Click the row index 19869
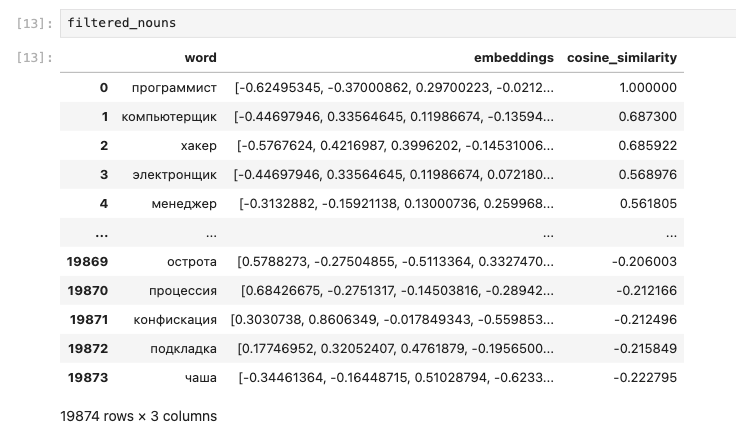This screenshot has width=736, height=435. 88,262
